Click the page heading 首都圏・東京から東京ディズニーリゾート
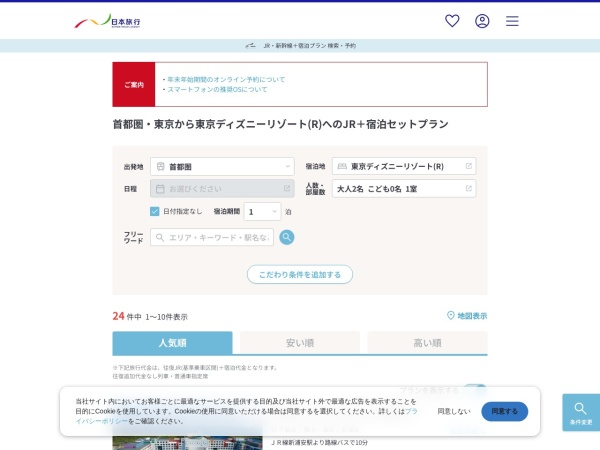This screenshot has height=450, width=600. 280,124
